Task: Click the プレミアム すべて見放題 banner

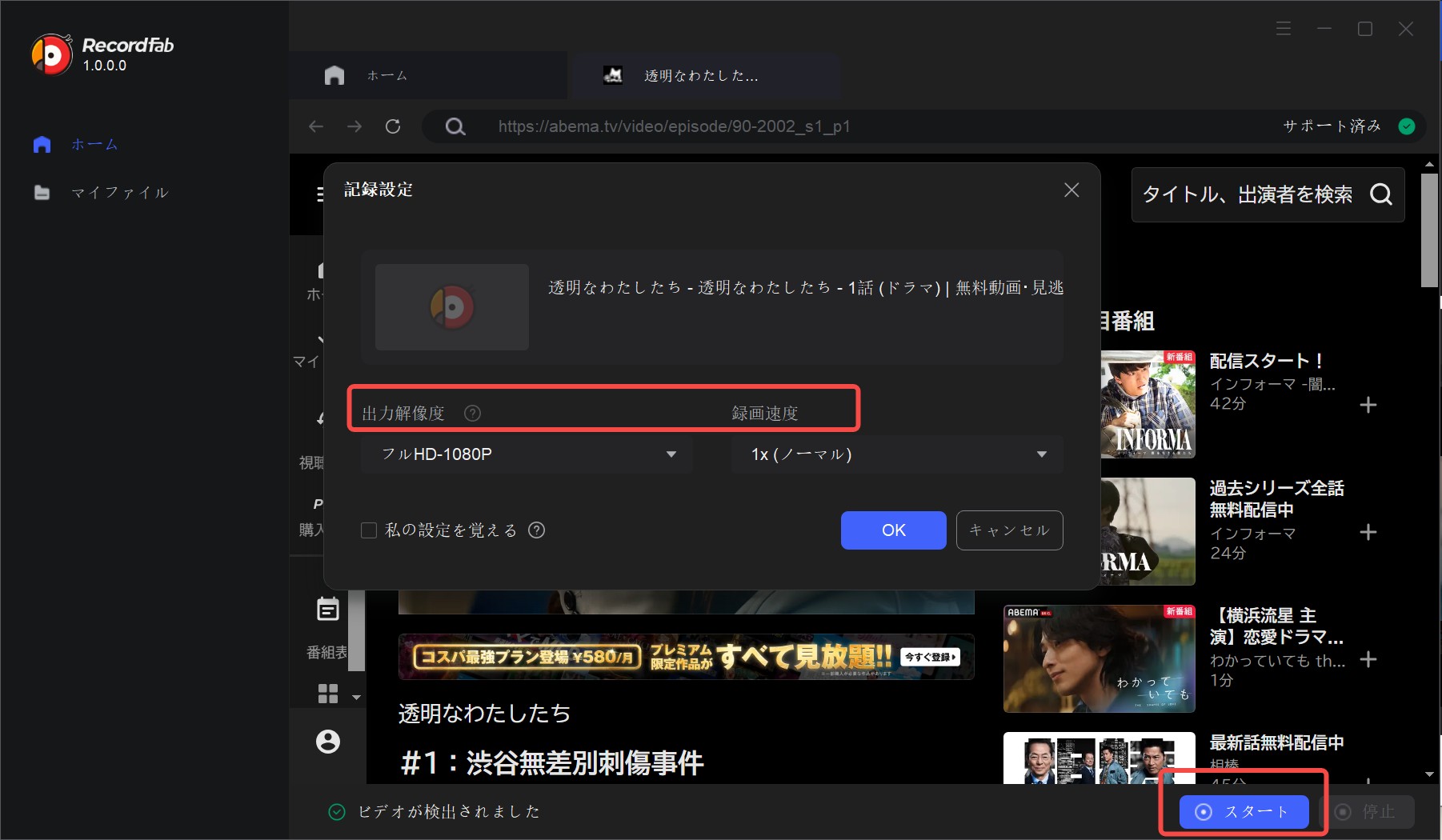Action: pyautogui.click(x=687, y=657)
